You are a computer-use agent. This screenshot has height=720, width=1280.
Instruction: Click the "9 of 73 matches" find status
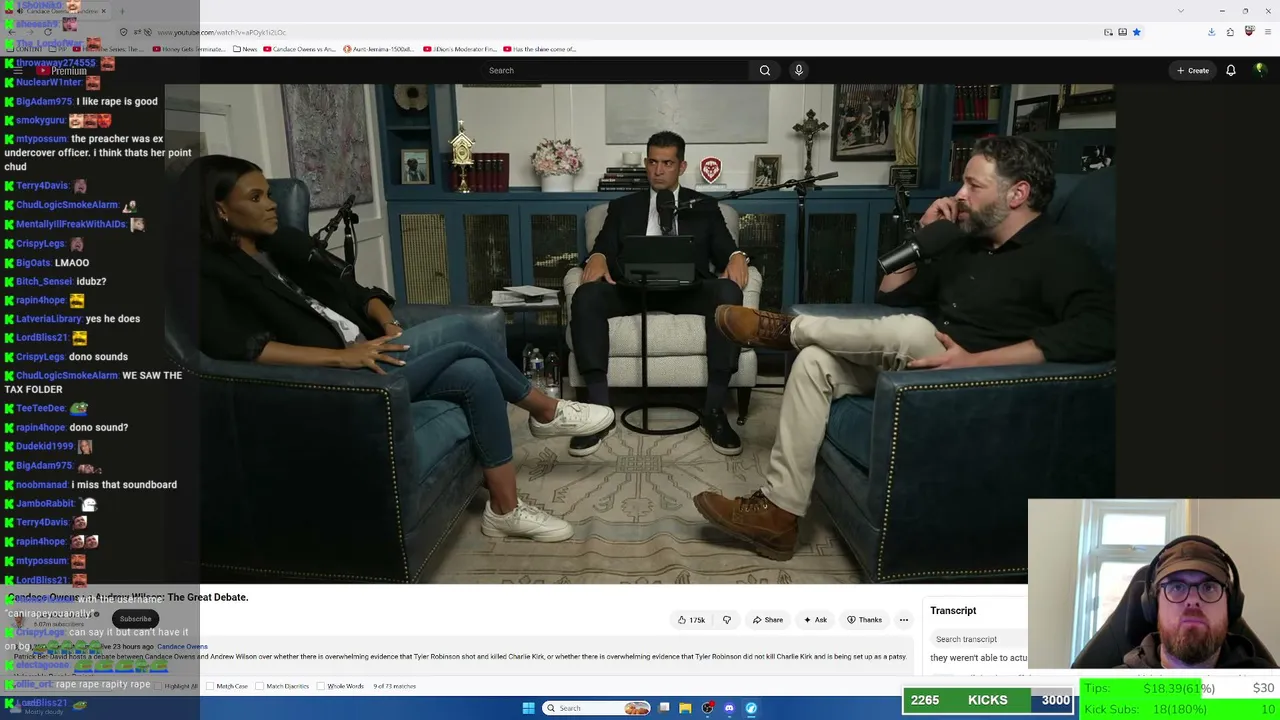point(395,686)
